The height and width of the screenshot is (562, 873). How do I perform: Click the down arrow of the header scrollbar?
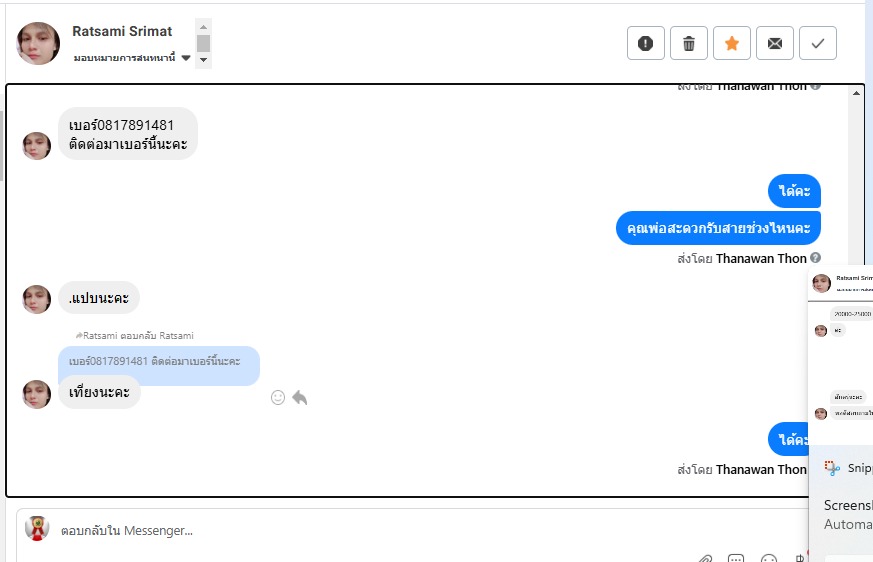203,60
